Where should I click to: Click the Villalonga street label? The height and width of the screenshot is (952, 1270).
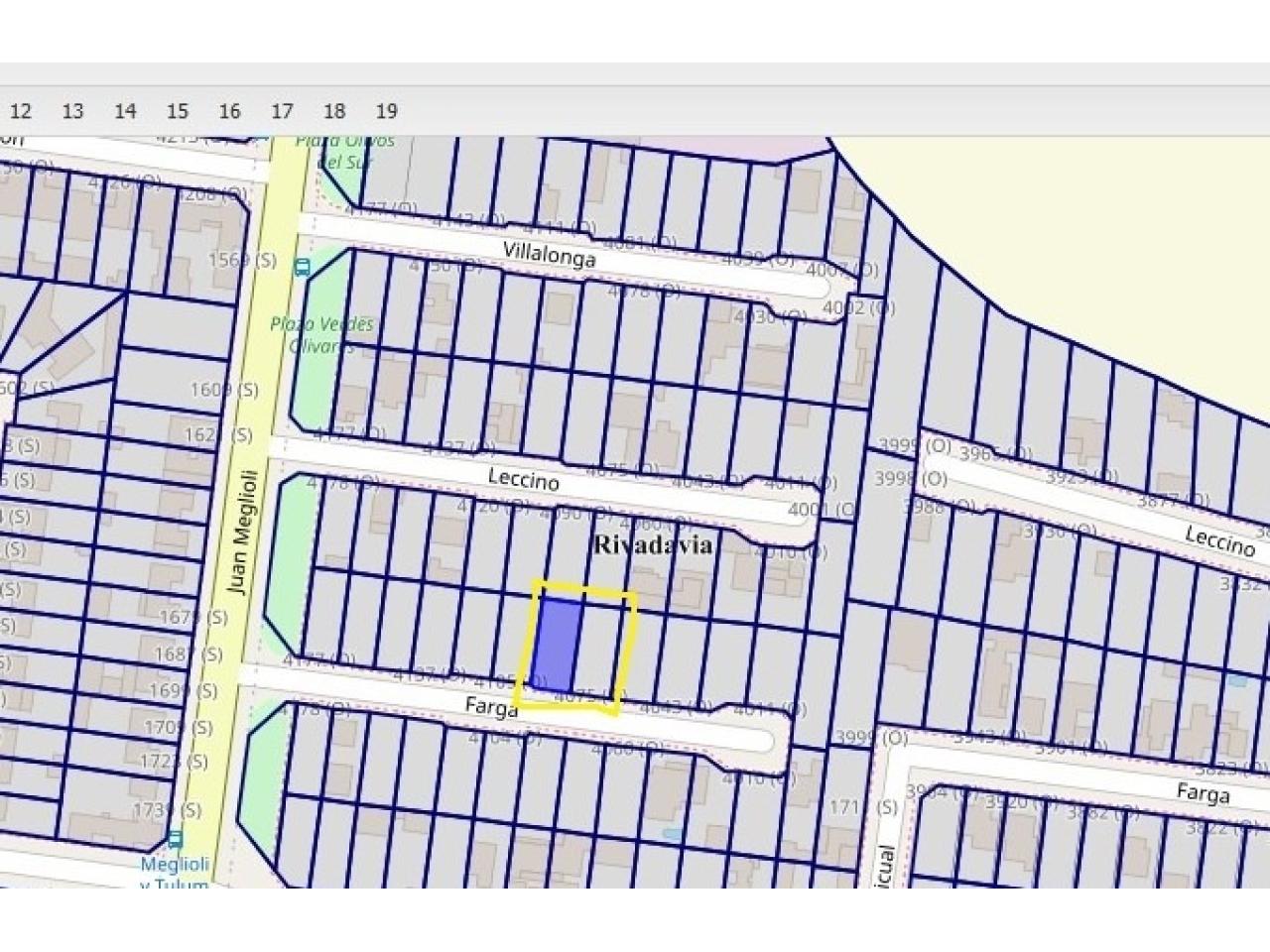pyautogui.click(x=549, y=254)
